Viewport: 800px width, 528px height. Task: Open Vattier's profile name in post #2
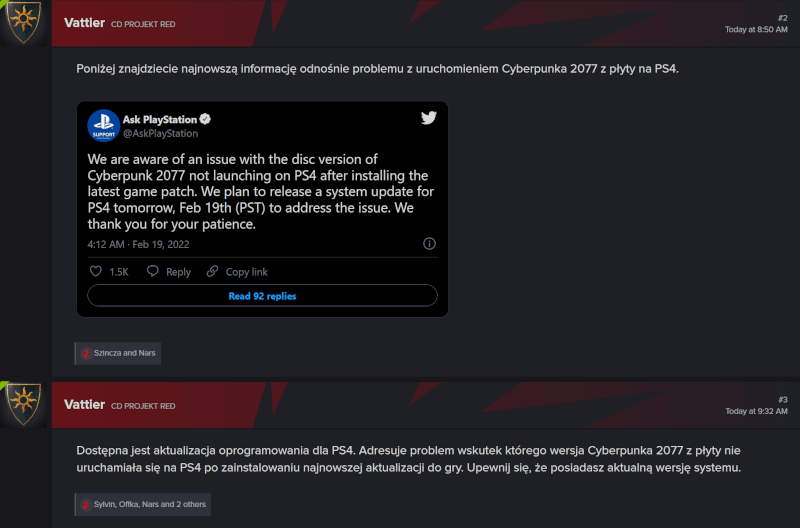click(84, 22)
